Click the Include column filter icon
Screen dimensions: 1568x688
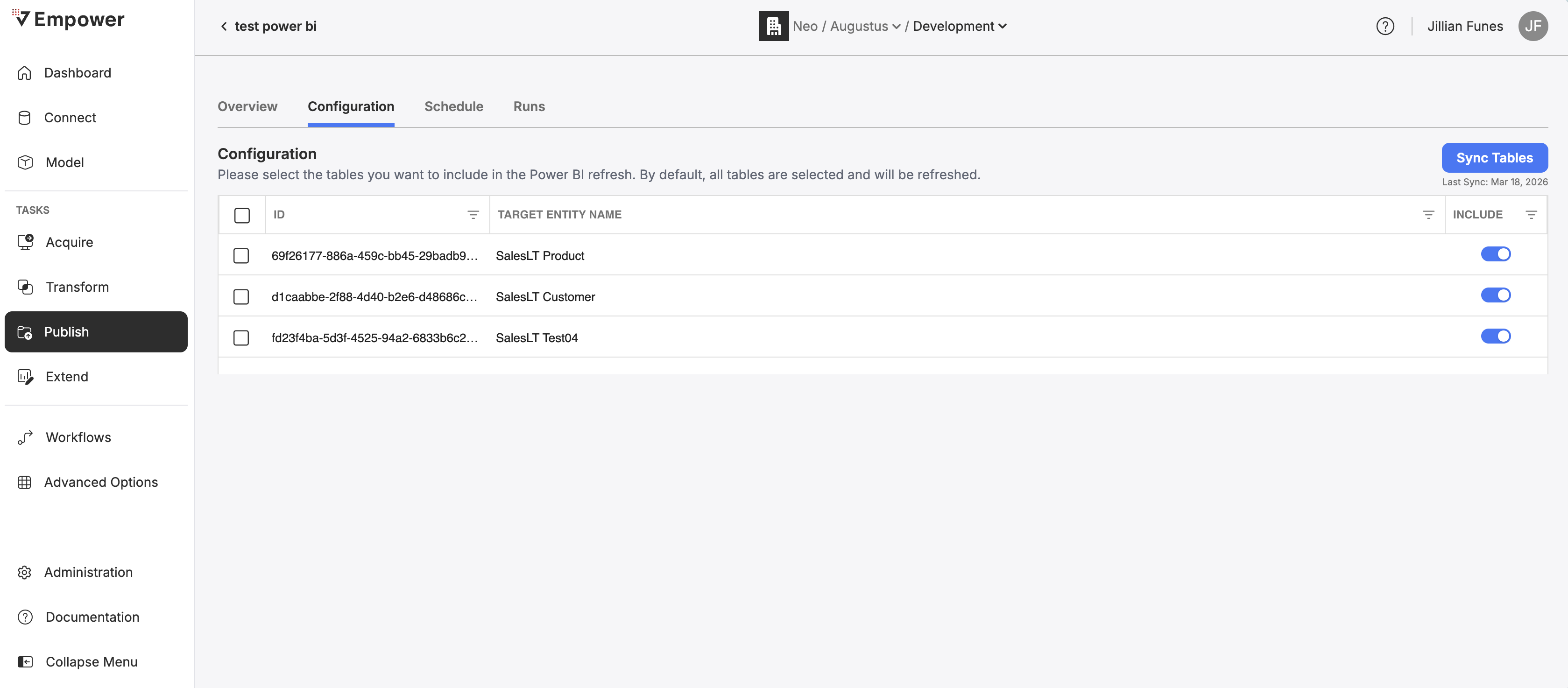click(x=1531, y=215)
